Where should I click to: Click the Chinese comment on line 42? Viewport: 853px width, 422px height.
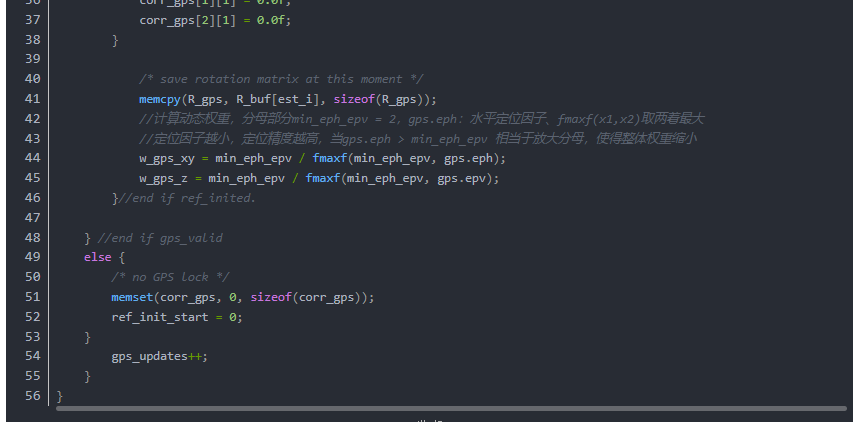tap(422, 119)
